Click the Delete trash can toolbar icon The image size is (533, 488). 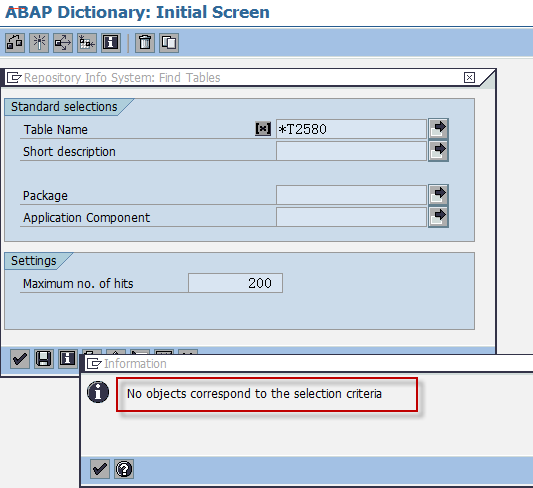[145, 43]
